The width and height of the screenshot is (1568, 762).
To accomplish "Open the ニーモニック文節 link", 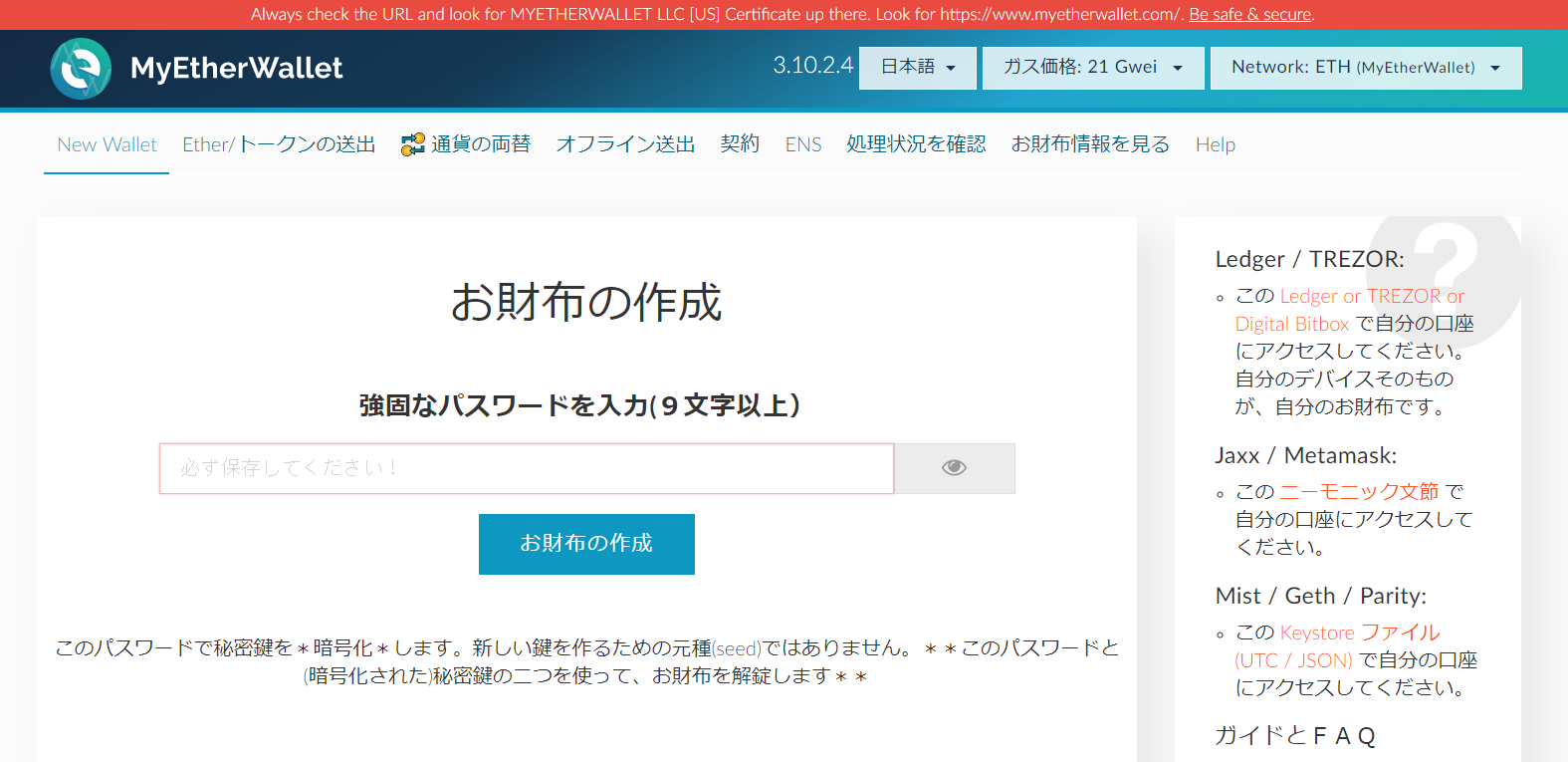I will 1358,492.
